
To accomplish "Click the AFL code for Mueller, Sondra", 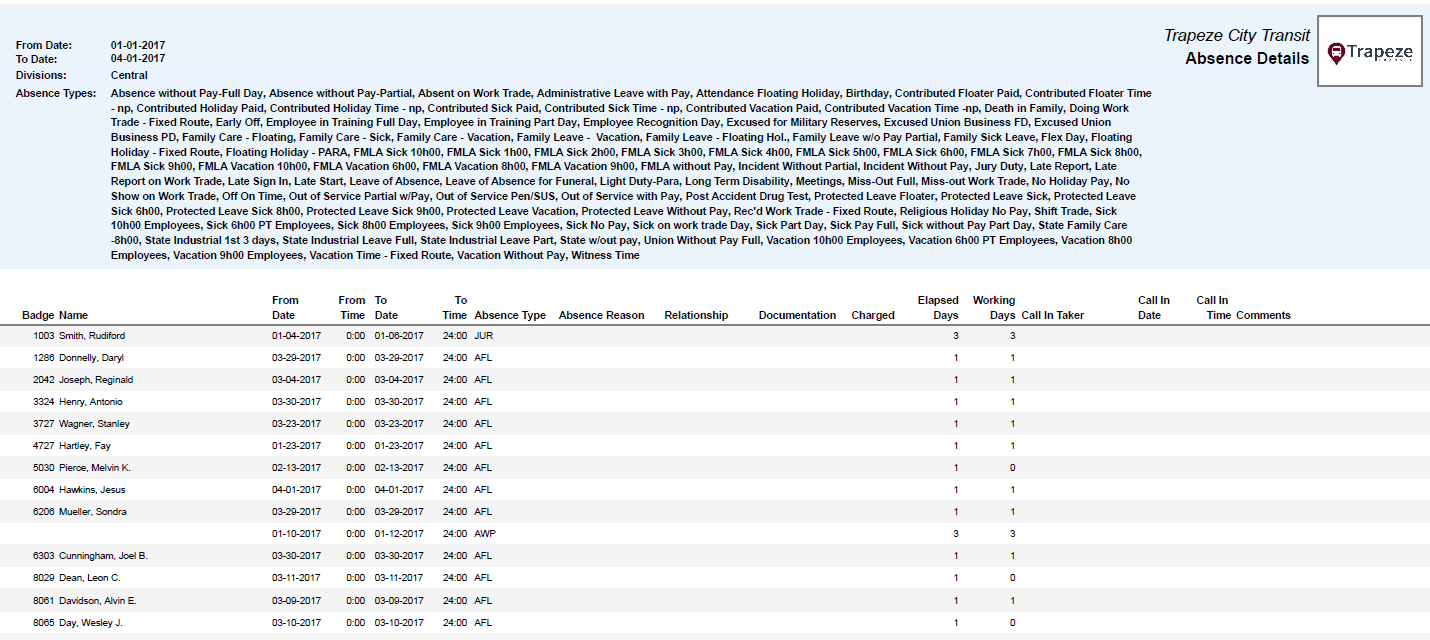I will (484, 511).
